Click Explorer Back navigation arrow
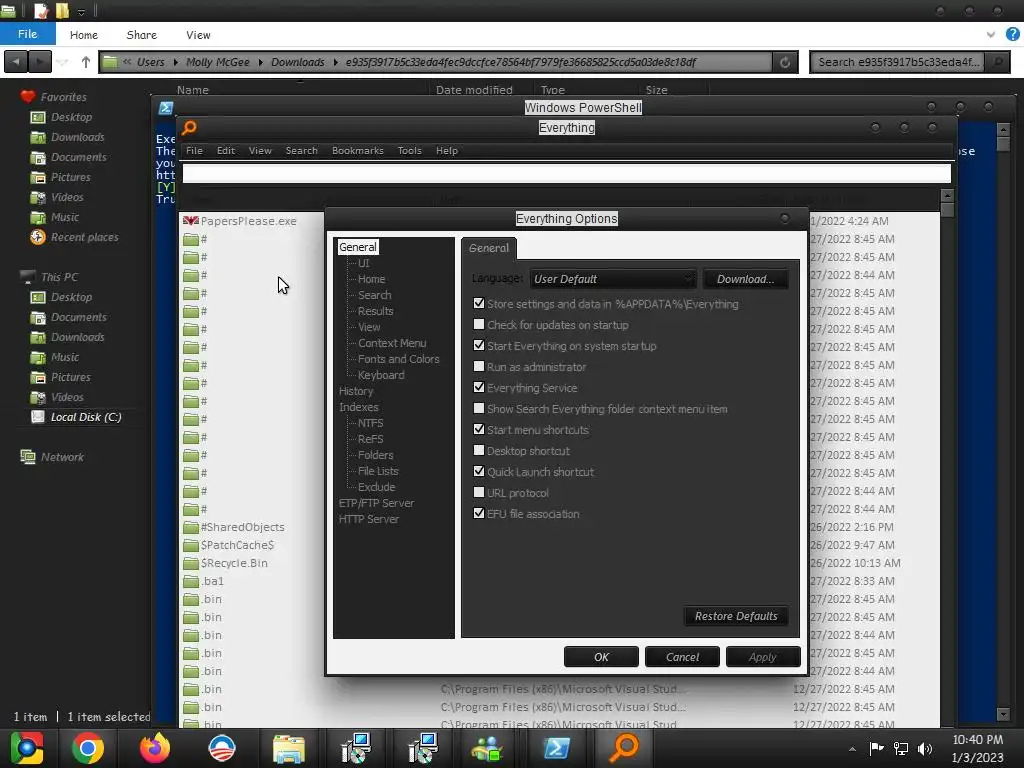This screenshot has height=768, width=1024. point(16,62)
